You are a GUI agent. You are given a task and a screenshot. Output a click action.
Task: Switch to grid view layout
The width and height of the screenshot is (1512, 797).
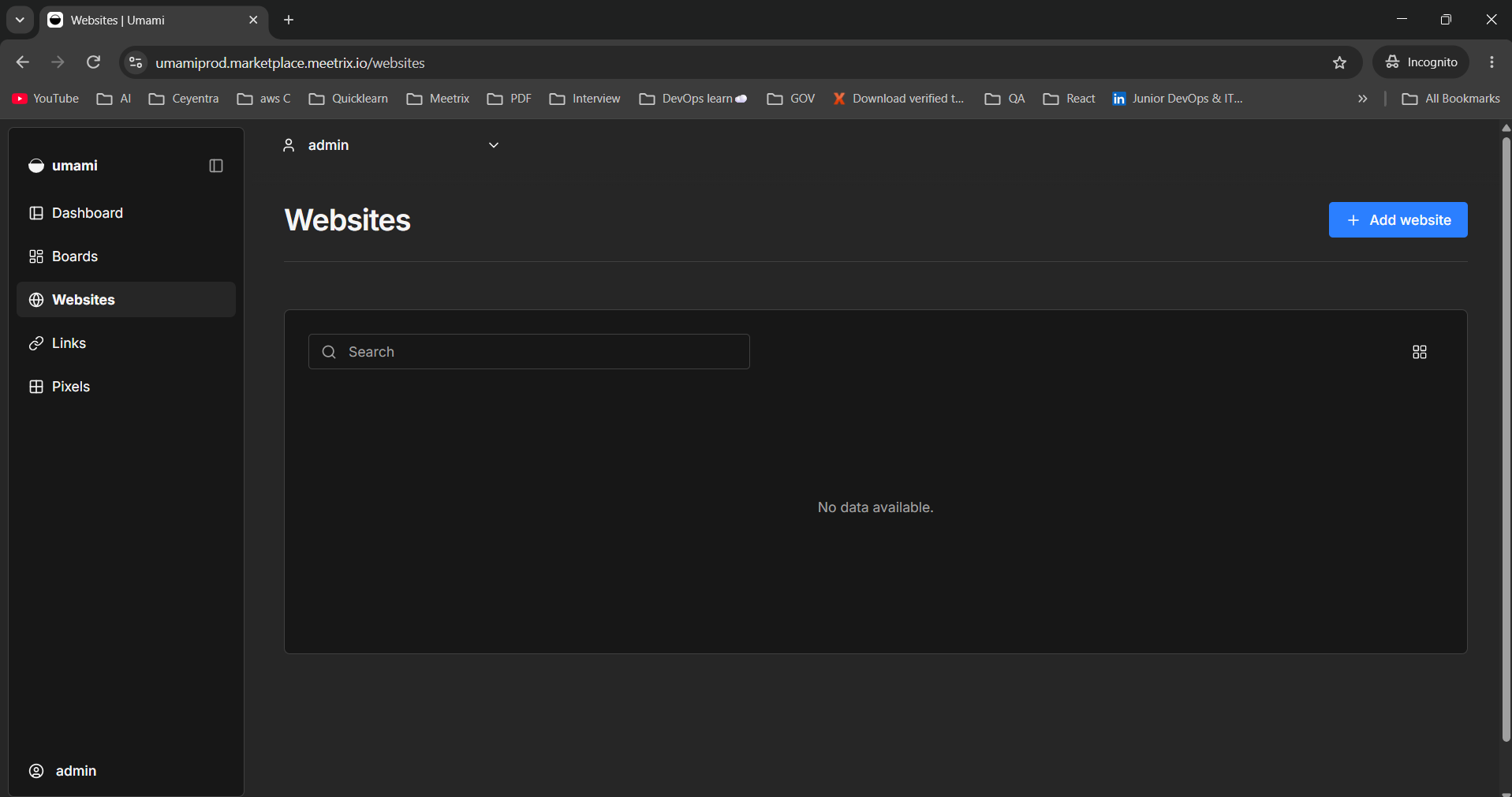coord(1419,352)
